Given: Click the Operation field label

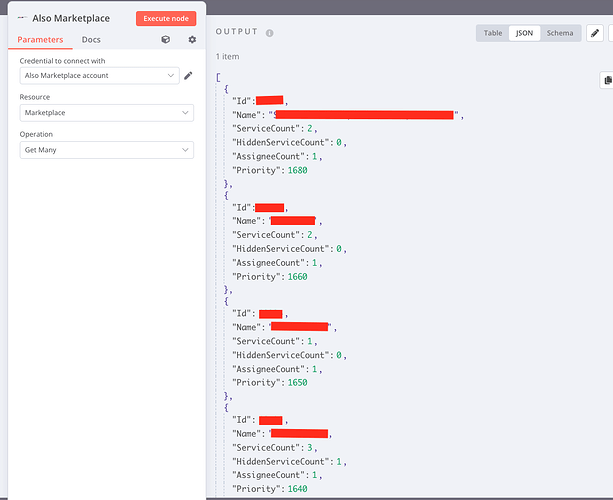Looking at the screenshot, I should (36, 134).
